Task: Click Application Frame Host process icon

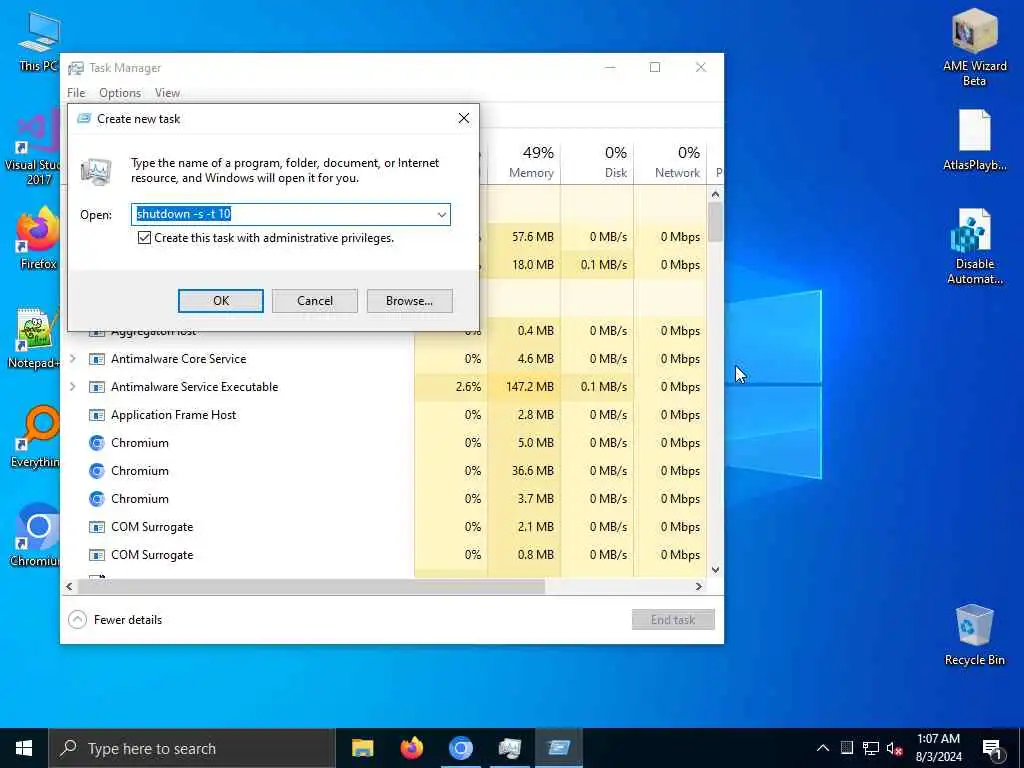Action: pos(97,415)
